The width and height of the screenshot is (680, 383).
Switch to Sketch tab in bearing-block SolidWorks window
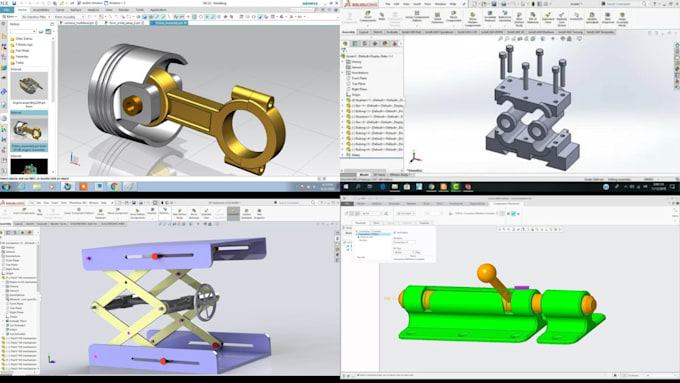378,32
